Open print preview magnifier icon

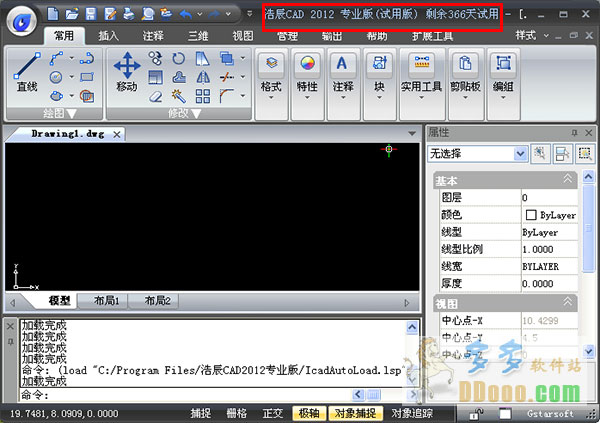tap(148, 14)
